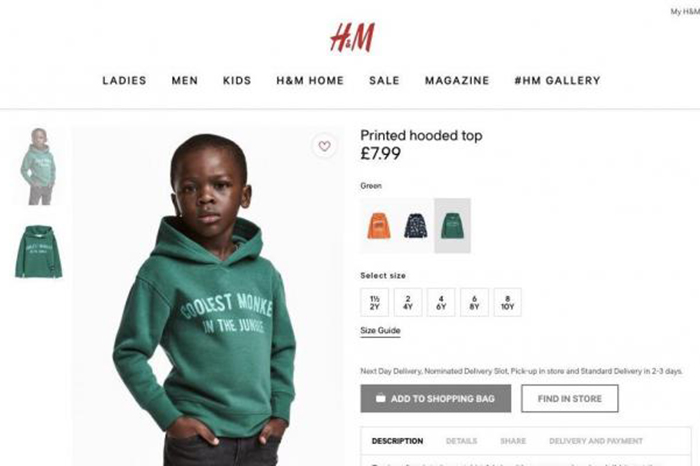View the flat green hoodie thumbnail

tap(38, 252)
